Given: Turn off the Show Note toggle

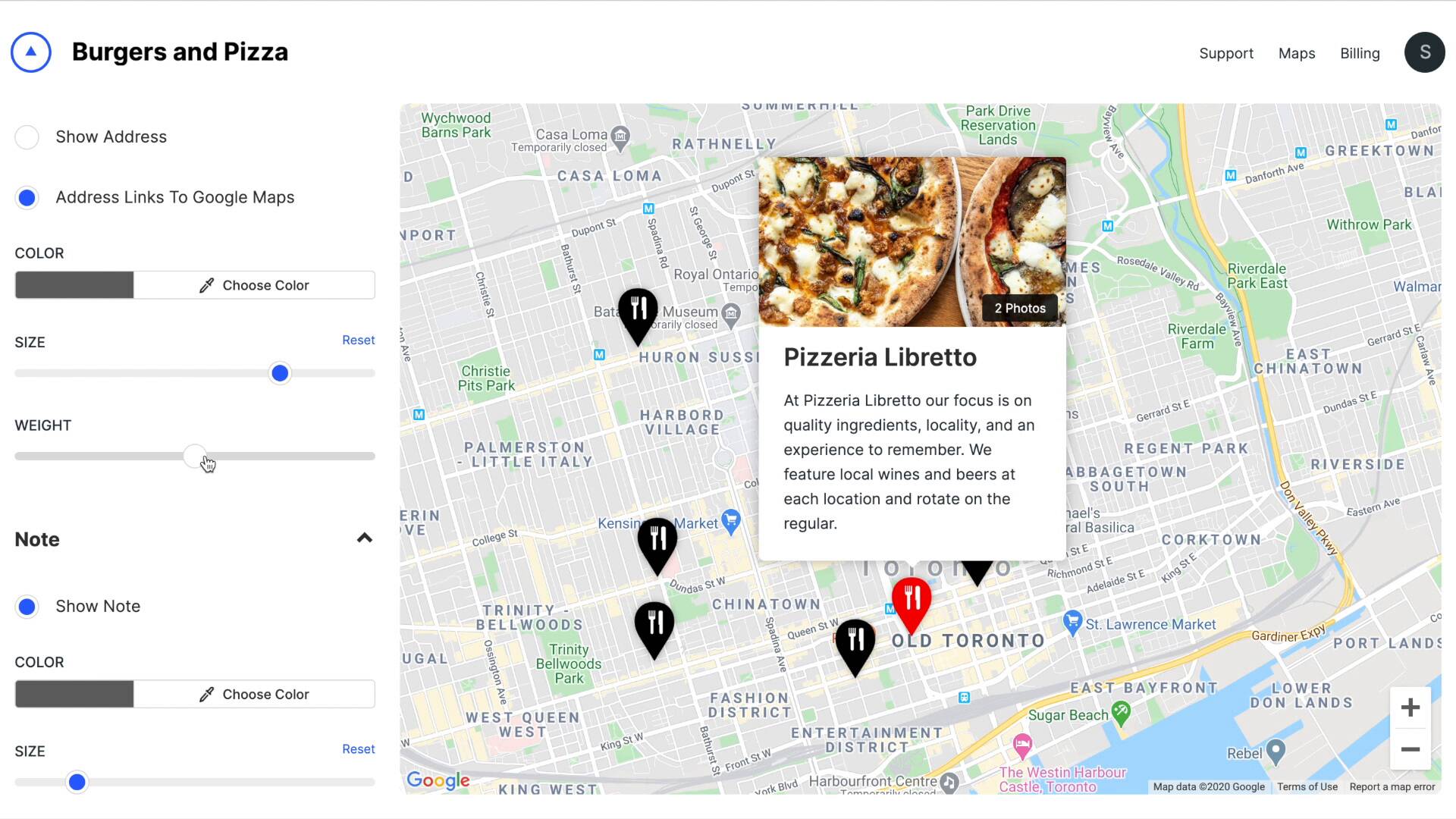Looking at the screenshot, I should click(x=27, y=607).
